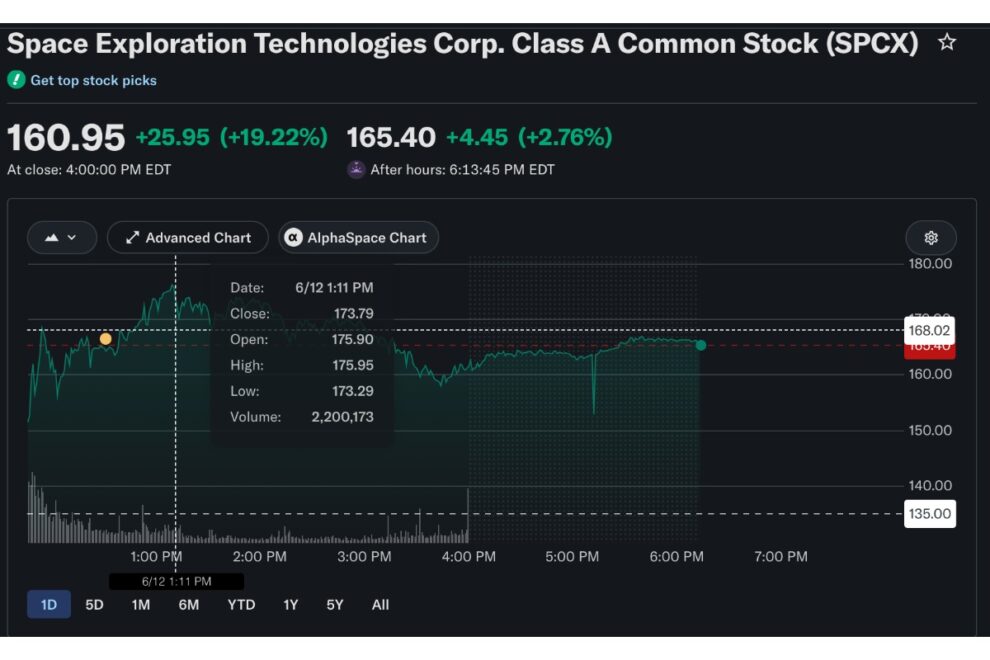Image resolution: width=990 pixels, height=660 pixels.
Task: Click the 135.00 previous close label
Action: tap(929, 513)
